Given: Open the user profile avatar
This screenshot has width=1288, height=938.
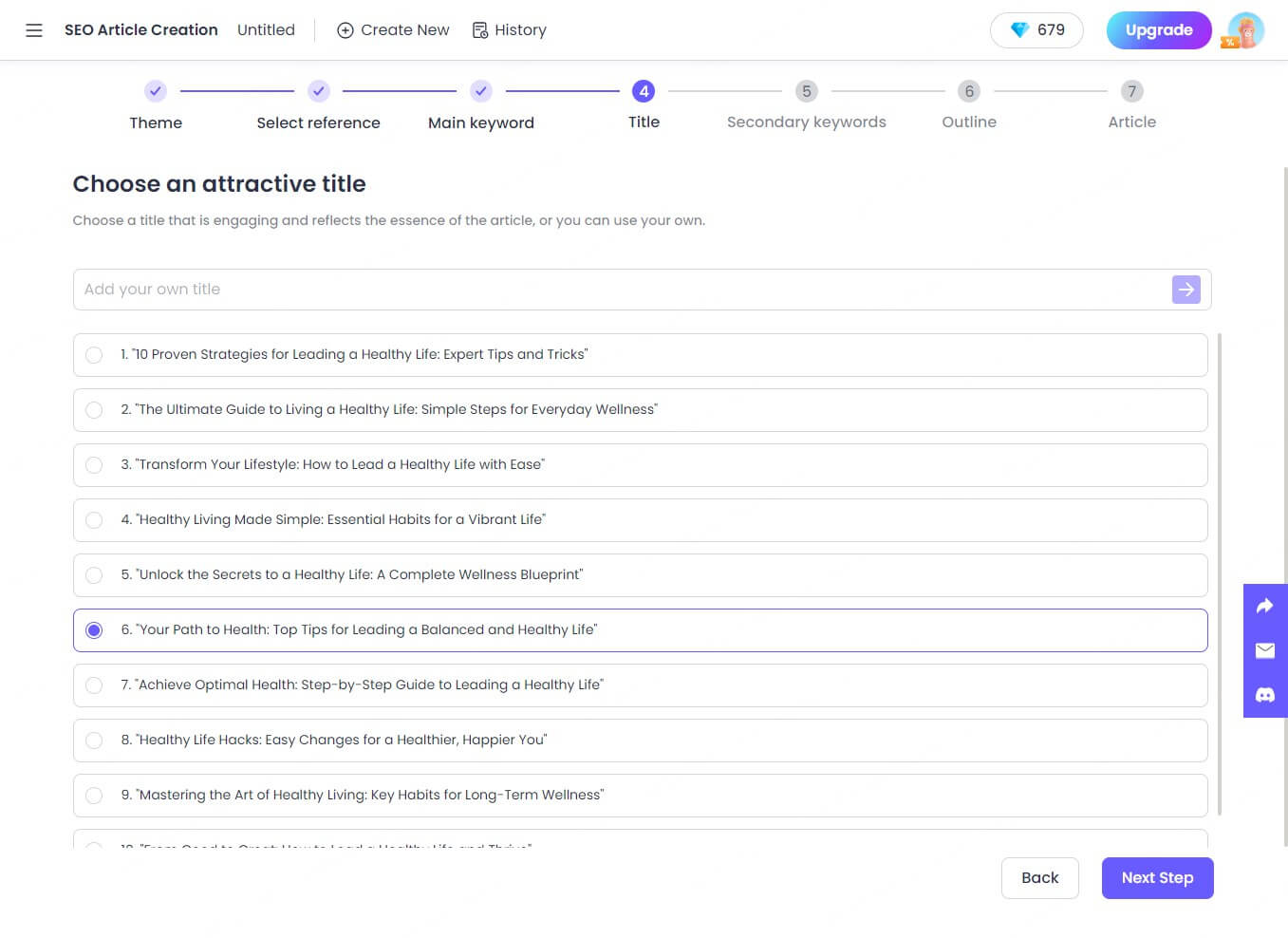Looking at the screenshot, I should point(1245,30).
